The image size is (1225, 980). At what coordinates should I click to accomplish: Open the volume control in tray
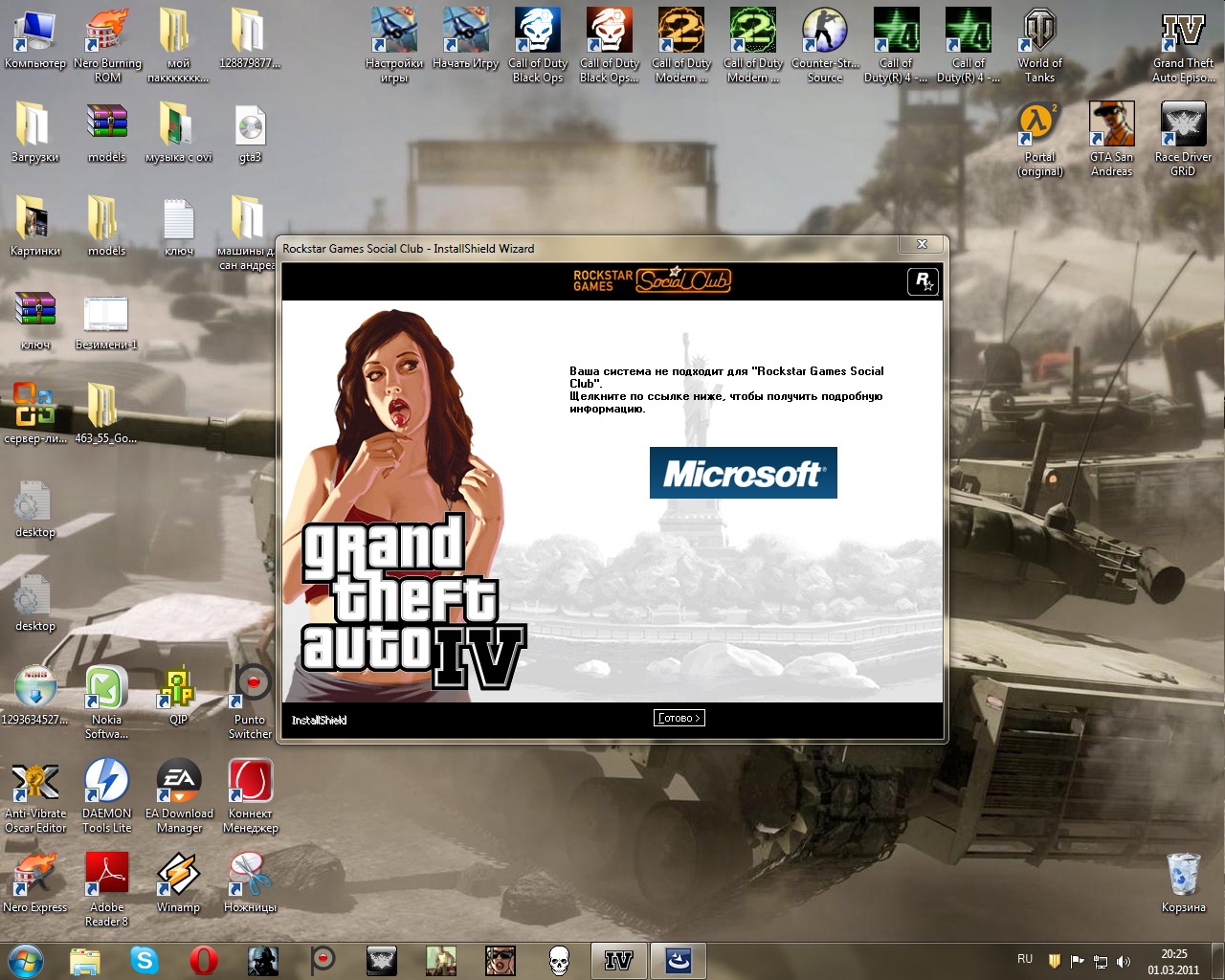click(1124, 961)
